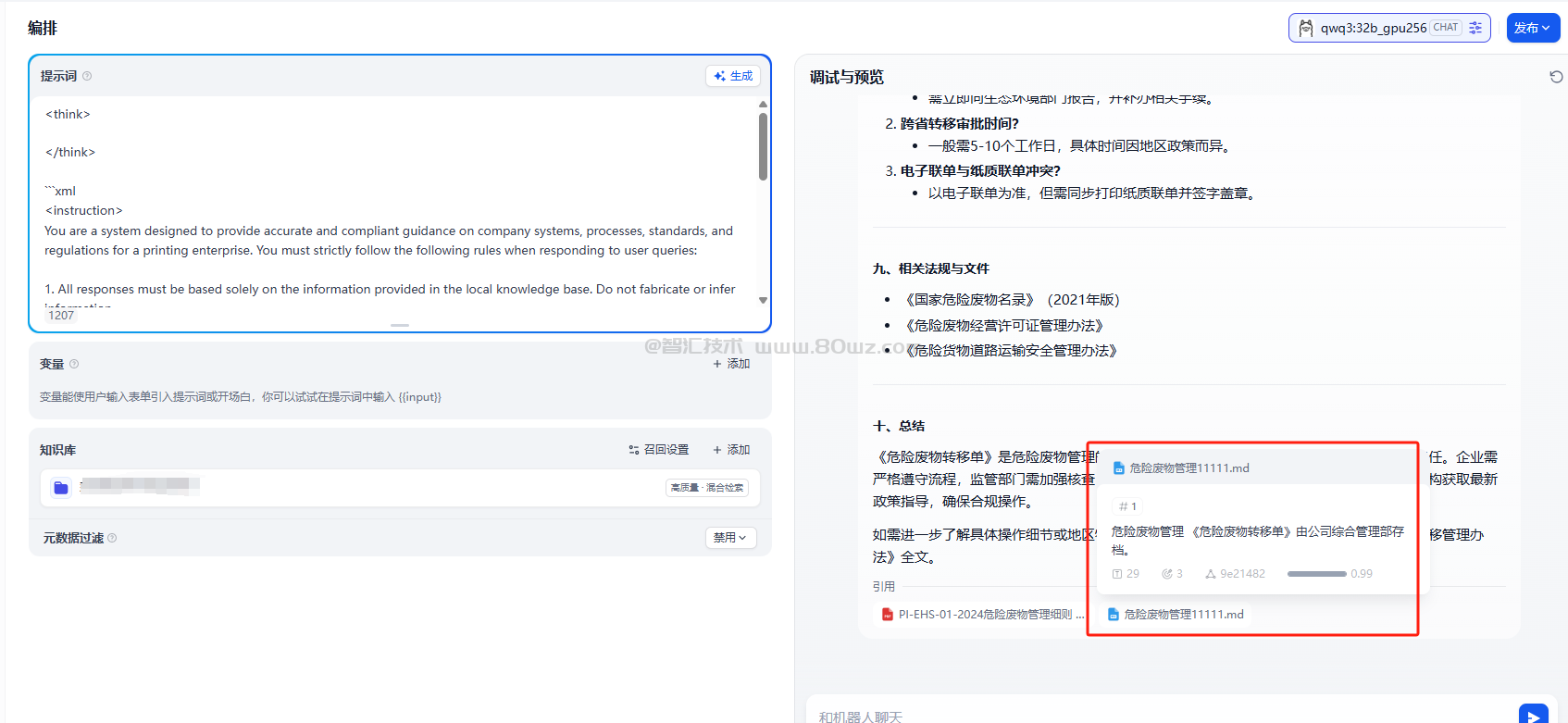The width and height of the screenshot is (1568, 723).
Task: Click the red PDF icon in citations
Action: click(x=887, y=614)
